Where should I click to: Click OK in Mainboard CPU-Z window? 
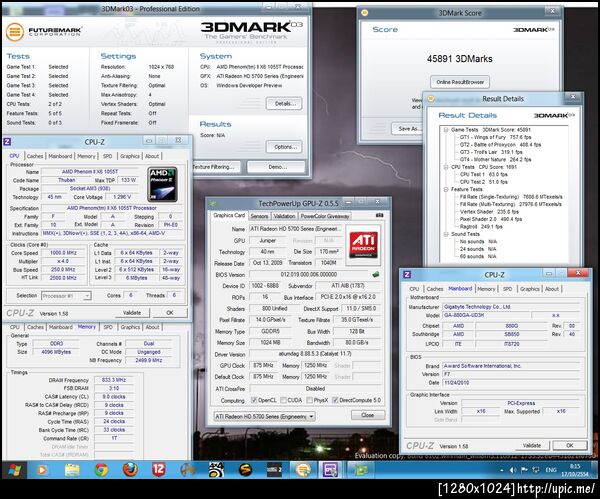click(x=570, y=445)
